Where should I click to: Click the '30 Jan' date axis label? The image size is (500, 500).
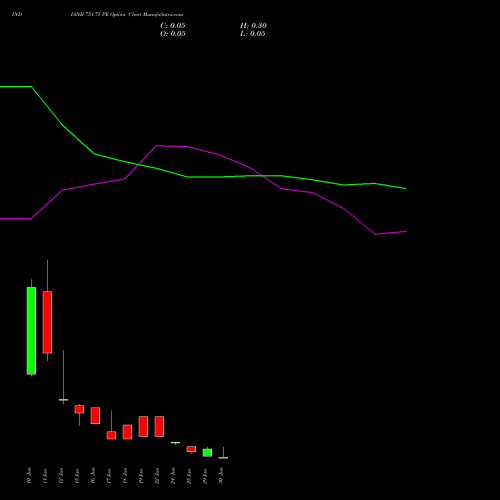click(x=221, y=476)
